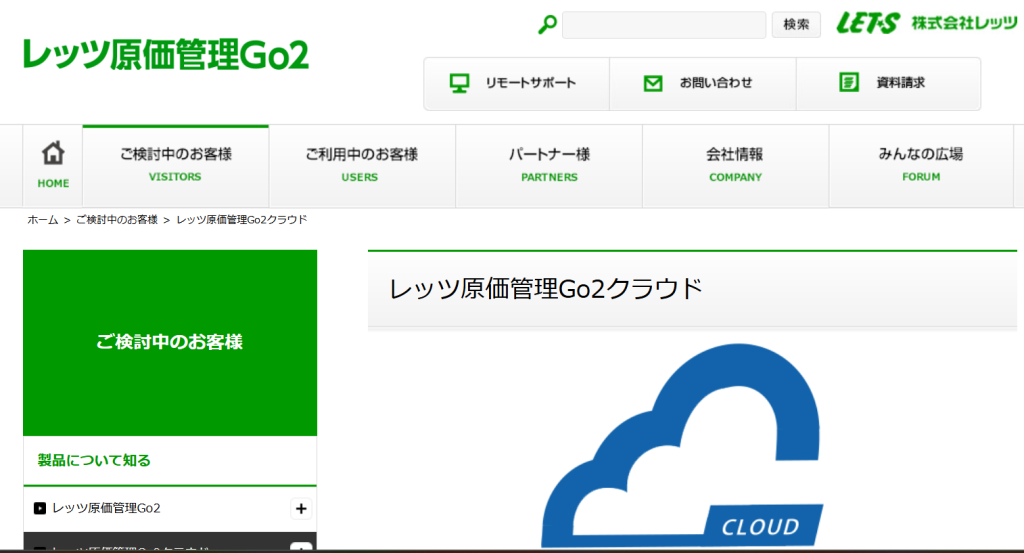Click the remote support monitor icon
The height and width of the screenshot is (553, 1024).
[x=459, y=83]
